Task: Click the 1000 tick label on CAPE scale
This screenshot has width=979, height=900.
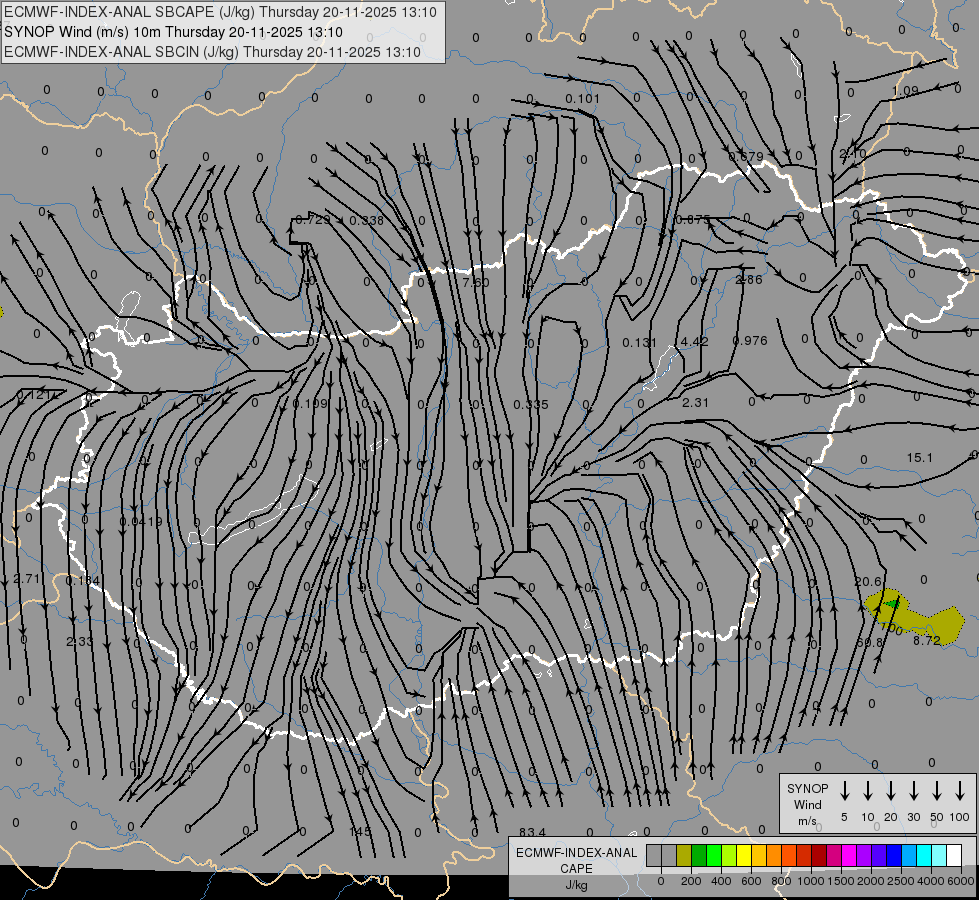Action: coord(810,881)
